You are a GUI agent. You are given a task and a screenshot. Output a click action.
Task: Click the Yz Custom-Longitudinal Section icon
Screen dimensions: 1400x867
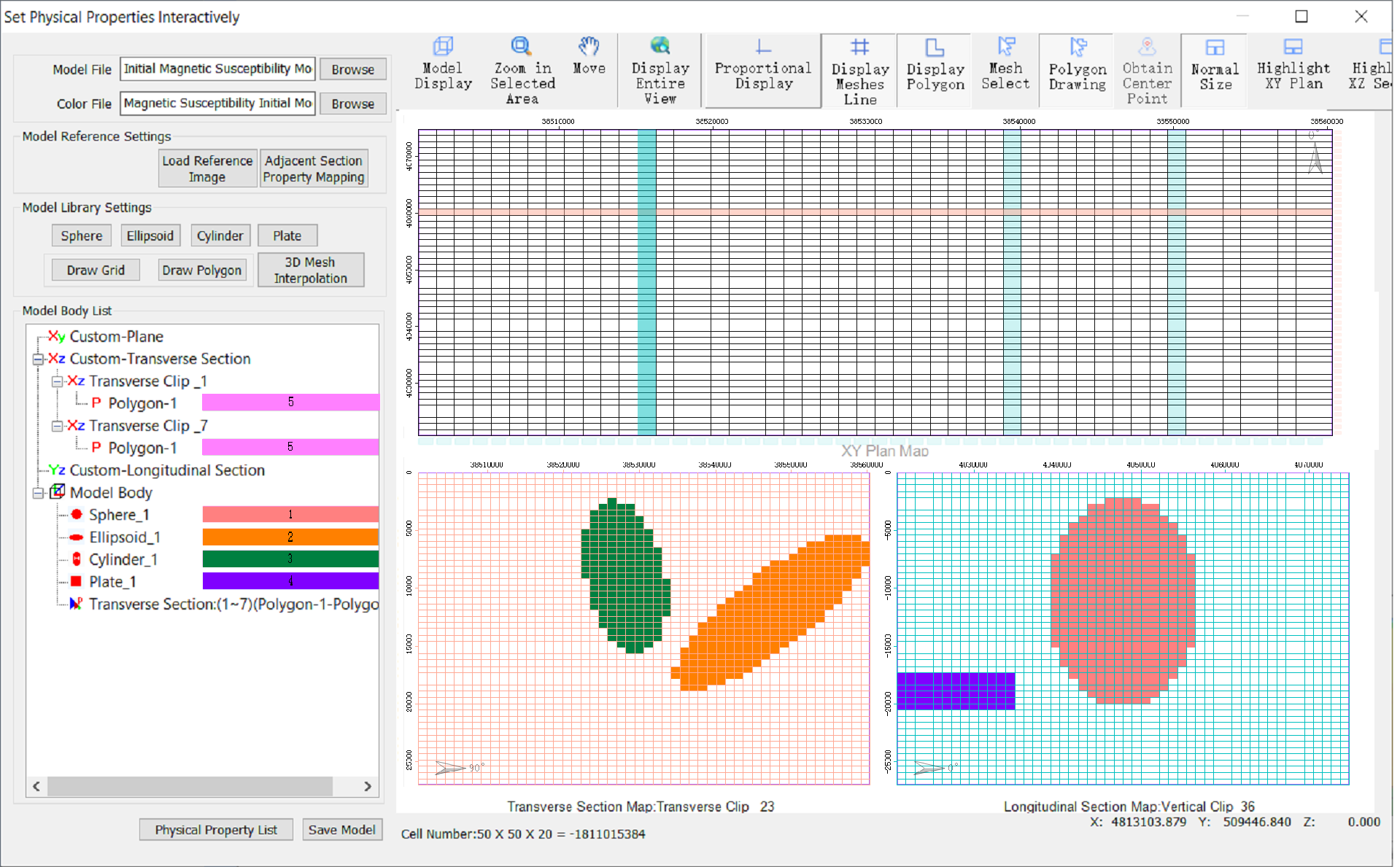[57, 470]
